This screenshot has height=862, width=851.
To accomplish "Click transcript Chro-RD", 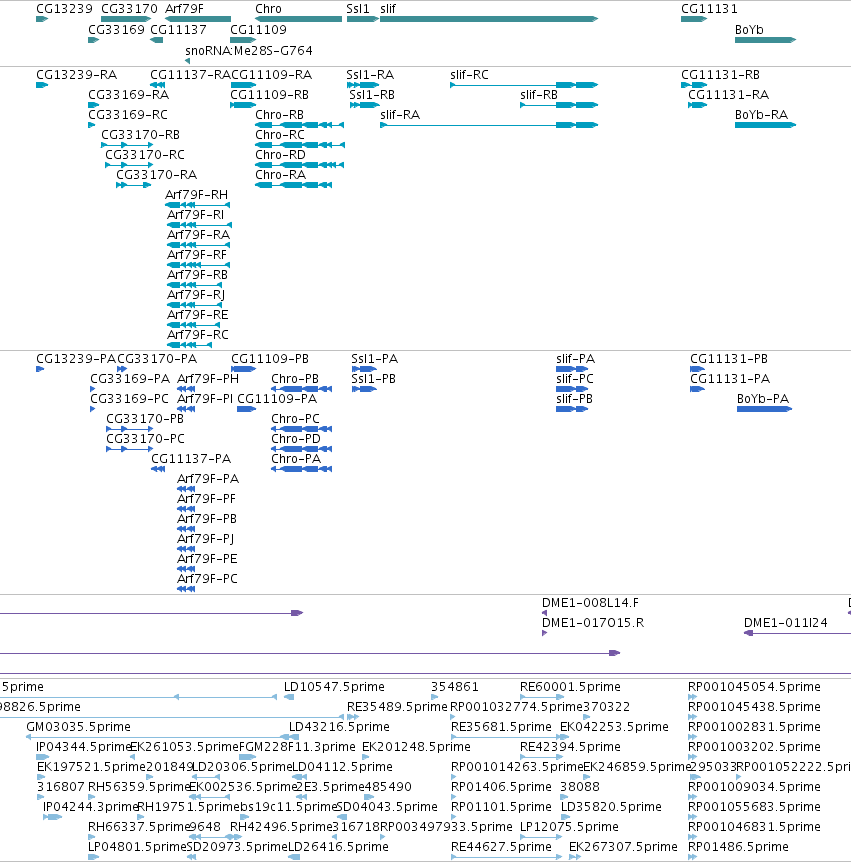I will (300, 165).
